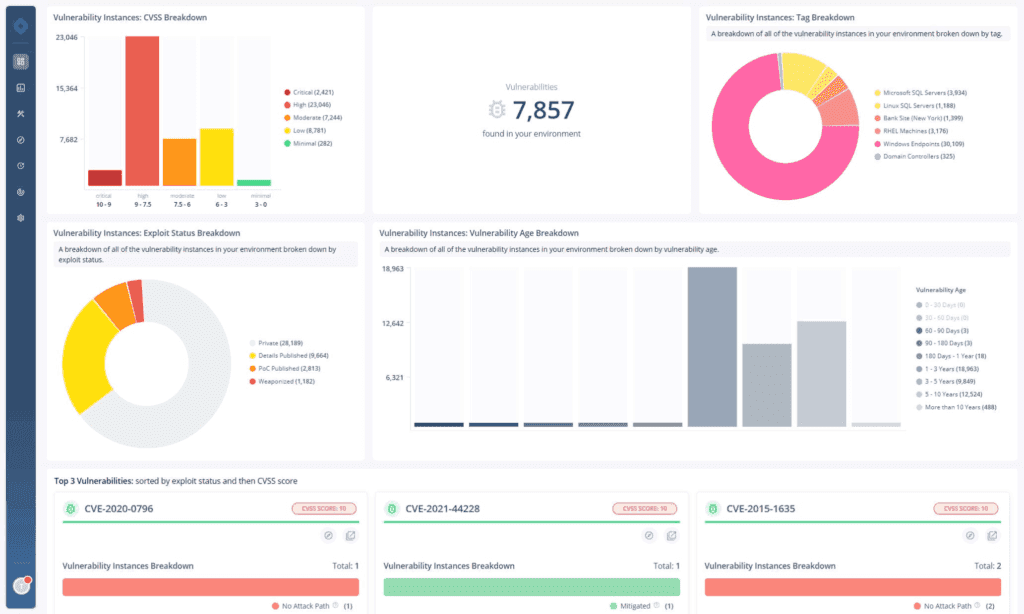Open the bar chart reports sidebar icon
Image resolution: width=1024 pixels, height=614 pixels.
click(x=21, y=88)
